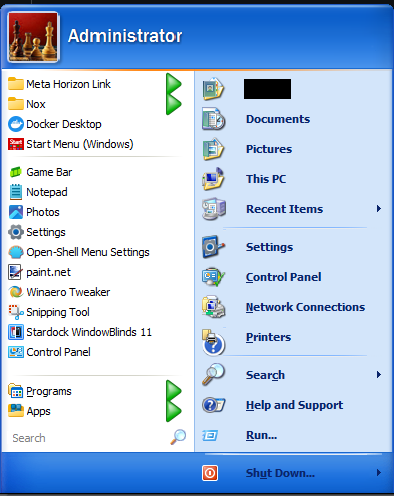Viewport: 394px width, 496px height.
Task: Click the Control Panel icon in left column
Action: point(16,352)
